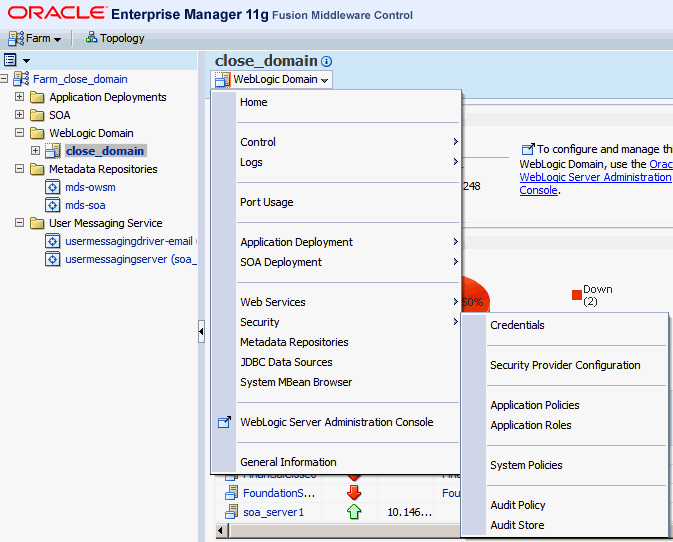Click the SOA folder icon
The width and height of the screenshot is (673, 542).
(x=37, y=115)
